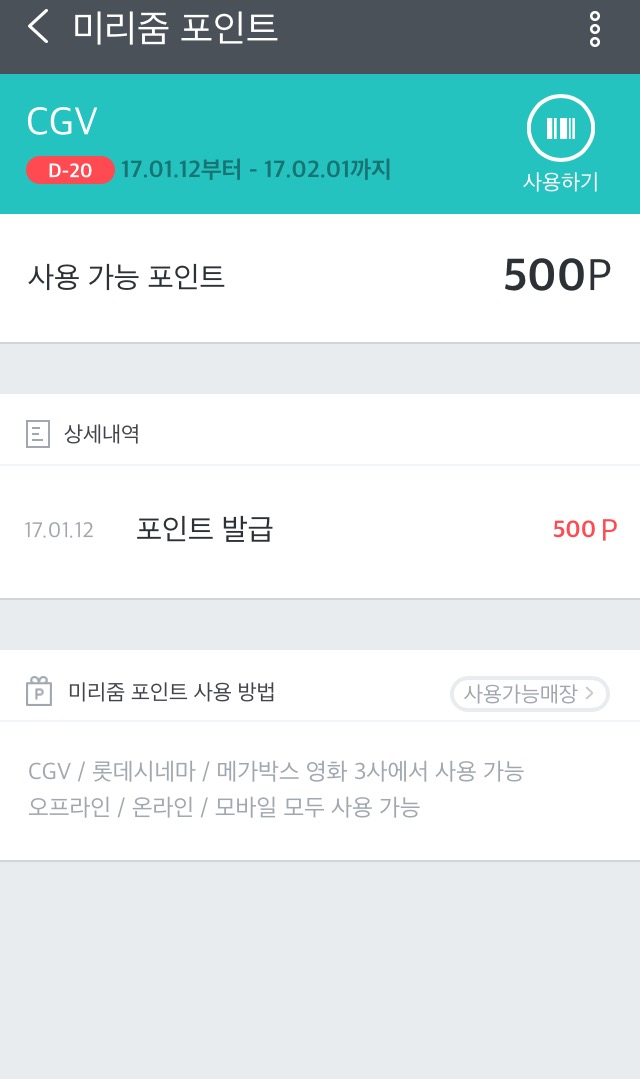The height and width of the screenshot is (1079, 640).
Task: Tap the red D-20 badge
Action: coord(70,170)
